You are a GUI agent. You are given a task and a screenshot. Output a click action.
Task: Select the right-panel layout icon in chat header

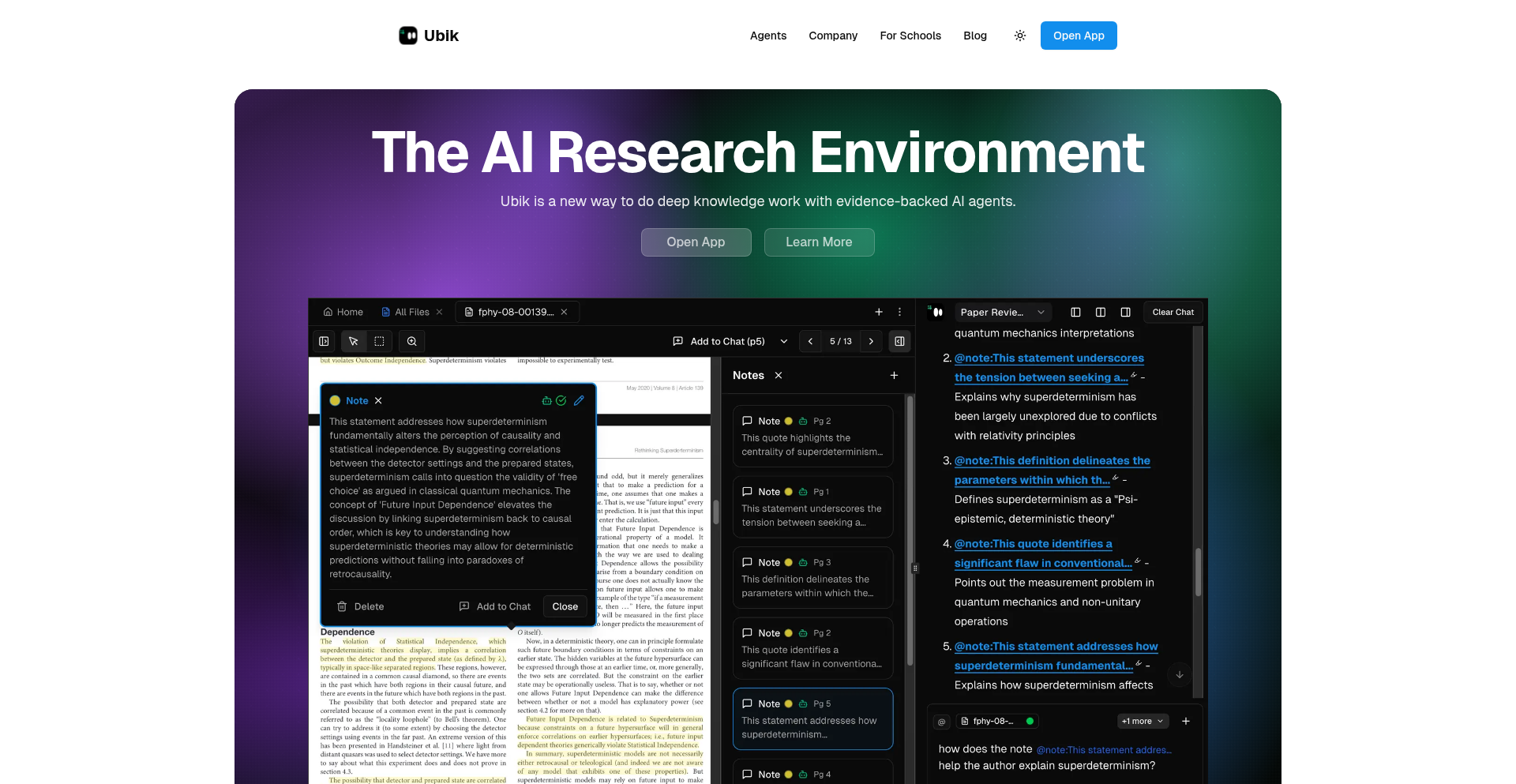click(1126, 312)
